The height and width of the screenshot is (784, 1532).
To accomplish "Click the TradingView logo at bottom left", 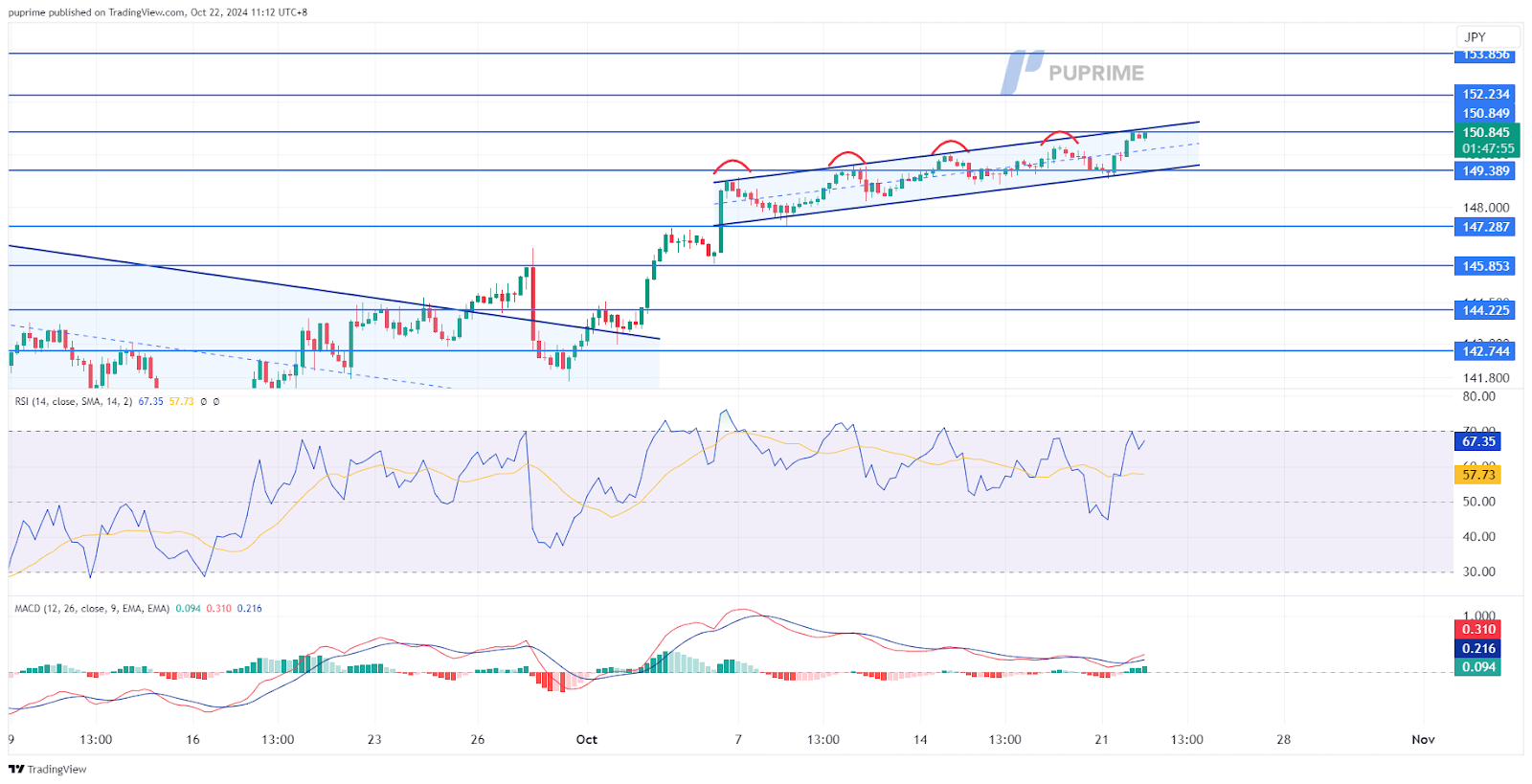I will coord(47,769).
